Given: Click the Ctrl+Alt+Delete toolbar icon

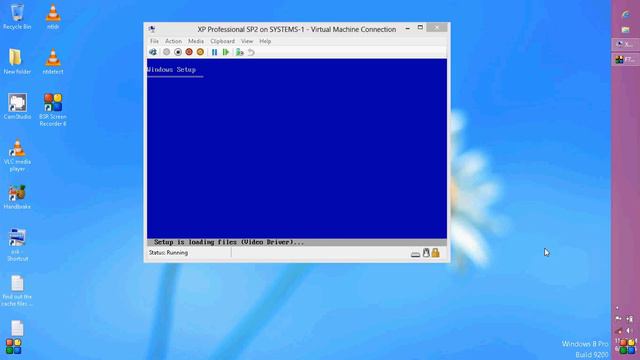Looking at the screenshot, I should (x=153, y=52).
